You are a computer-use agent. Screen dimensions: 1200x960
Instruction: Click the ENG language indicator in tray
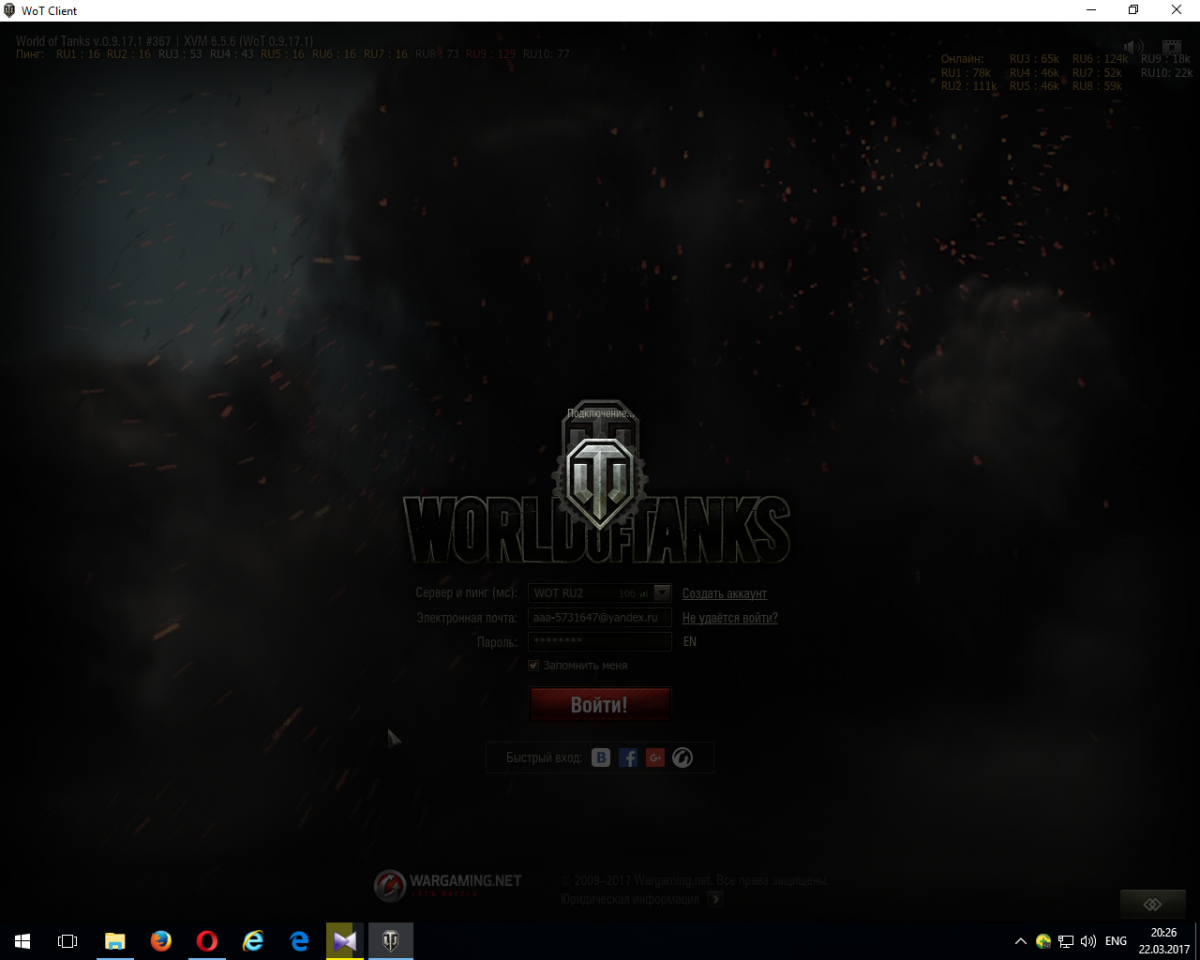1115,941
